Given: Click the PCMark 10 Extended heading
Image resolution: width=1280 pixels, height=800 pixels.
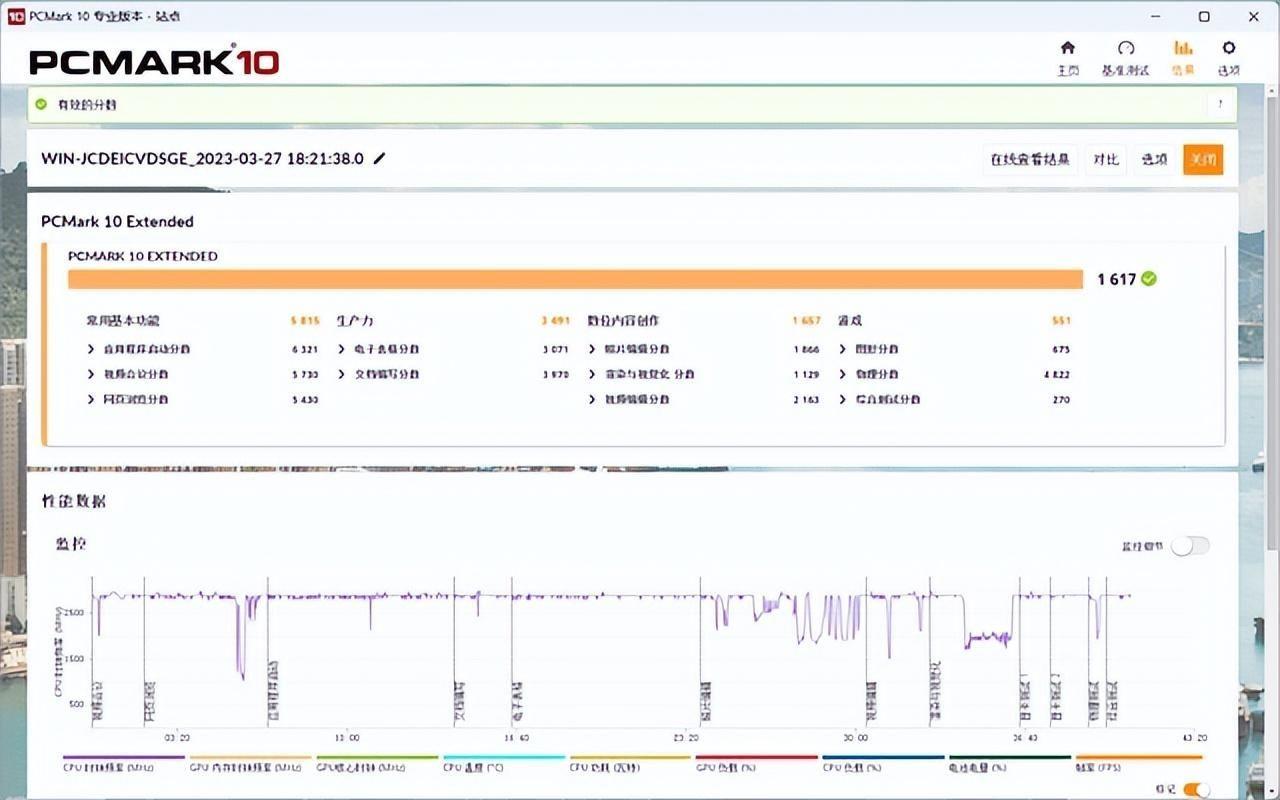Looking at the screenshot, I should (117, 221).
